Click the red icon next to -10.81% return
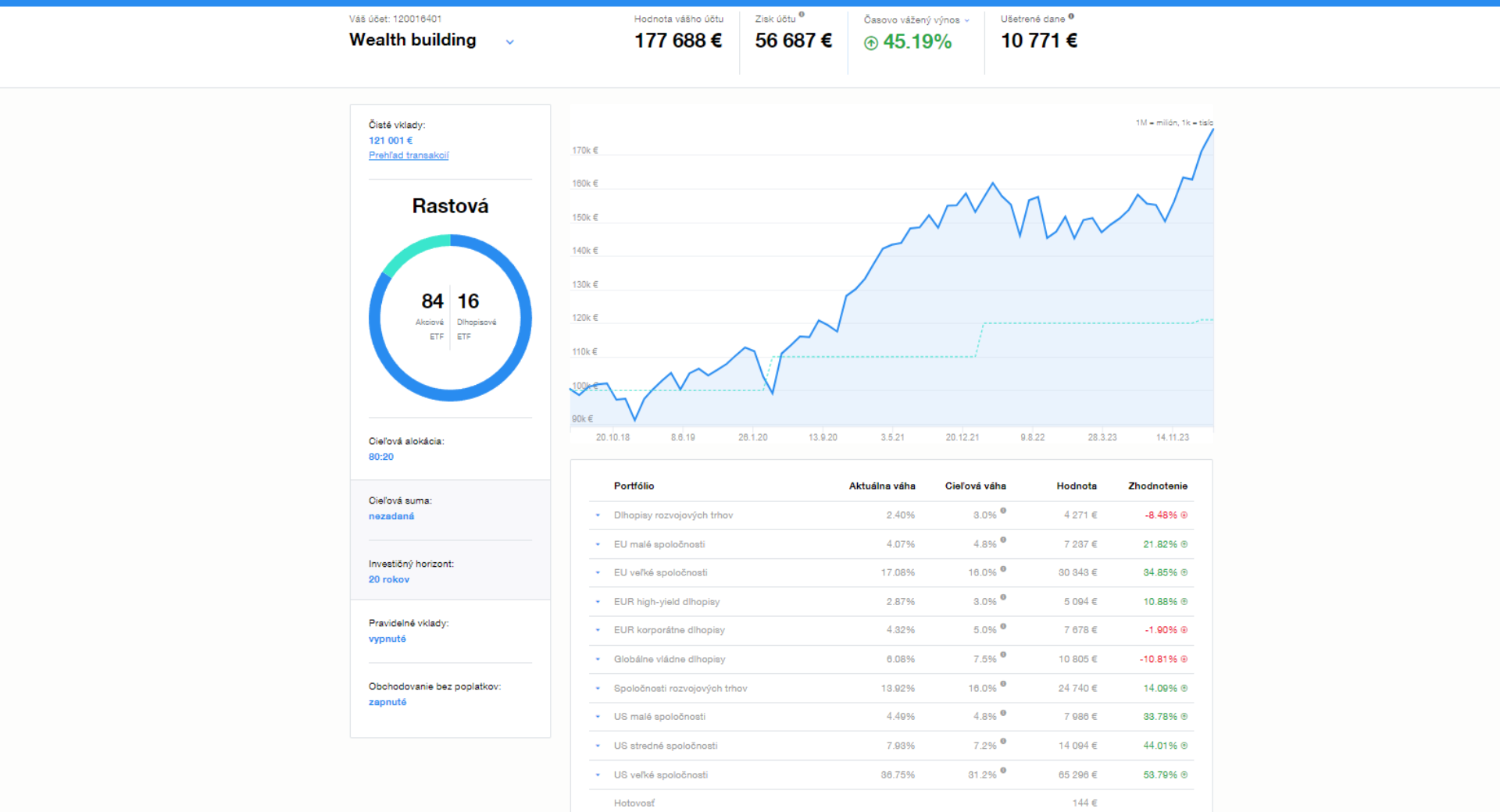The image size is (1500, 812). click(1184, 660)
